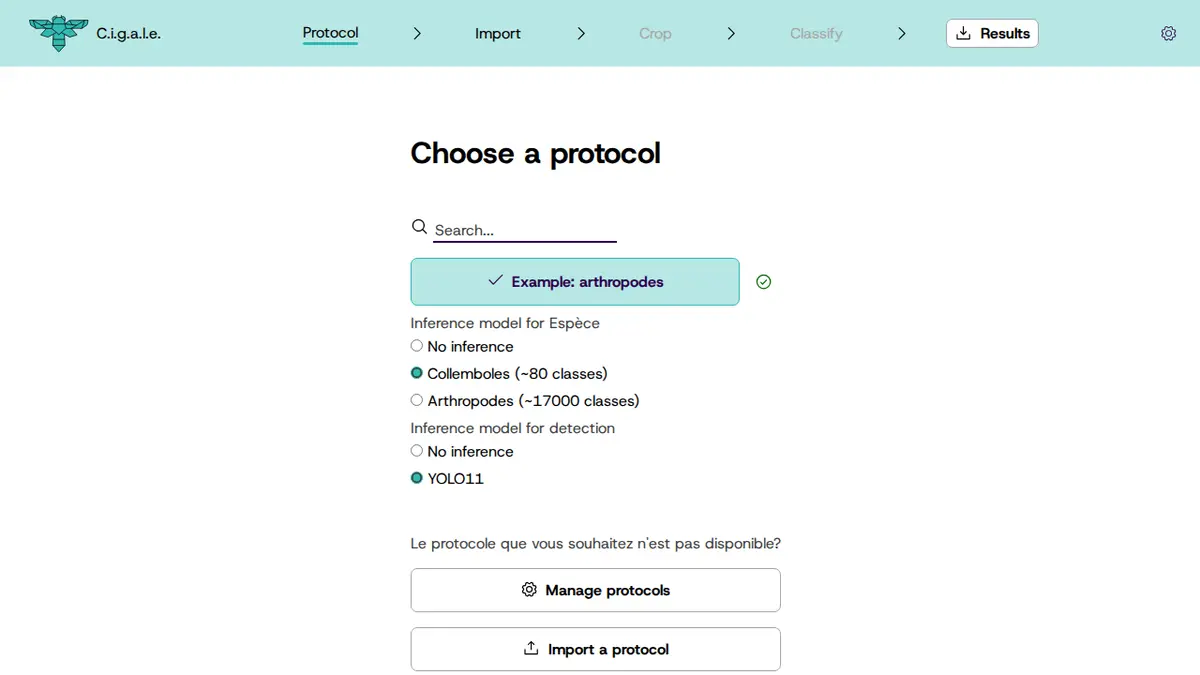
Task: Click the green verified check circle icon
Action: tap(764, 282)
